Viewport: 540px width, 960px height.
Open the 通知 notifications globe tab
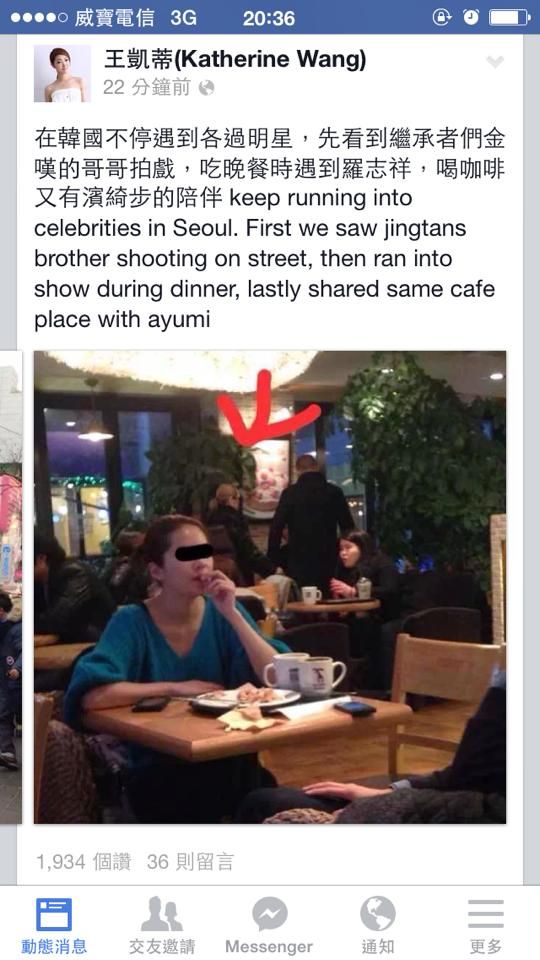click(x=377, y=924)
